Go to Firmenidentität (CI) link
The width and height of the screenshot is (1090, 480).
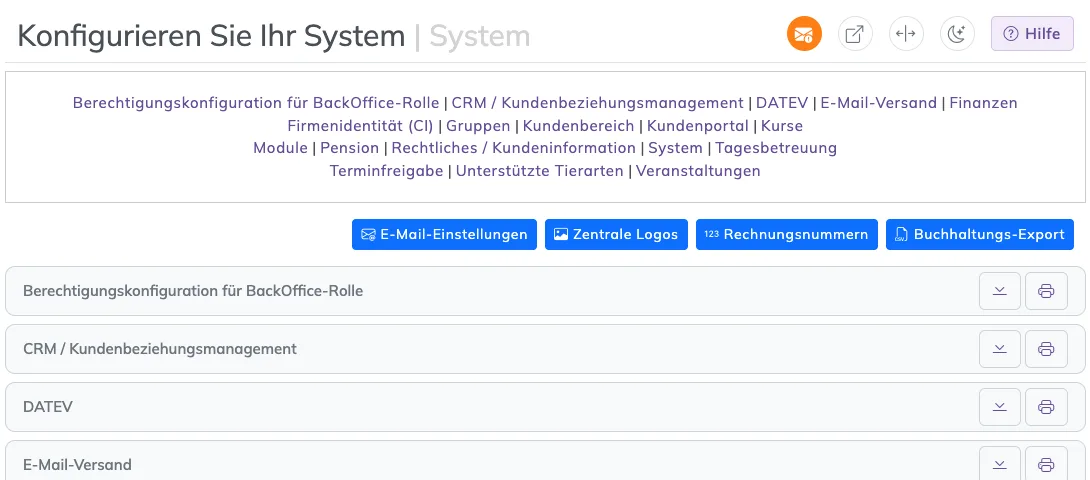360,126
